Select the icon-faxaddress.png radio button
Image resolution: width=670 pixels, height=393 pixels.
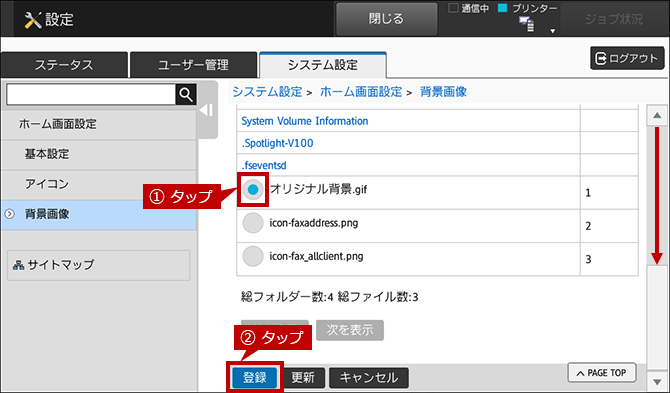253,223
